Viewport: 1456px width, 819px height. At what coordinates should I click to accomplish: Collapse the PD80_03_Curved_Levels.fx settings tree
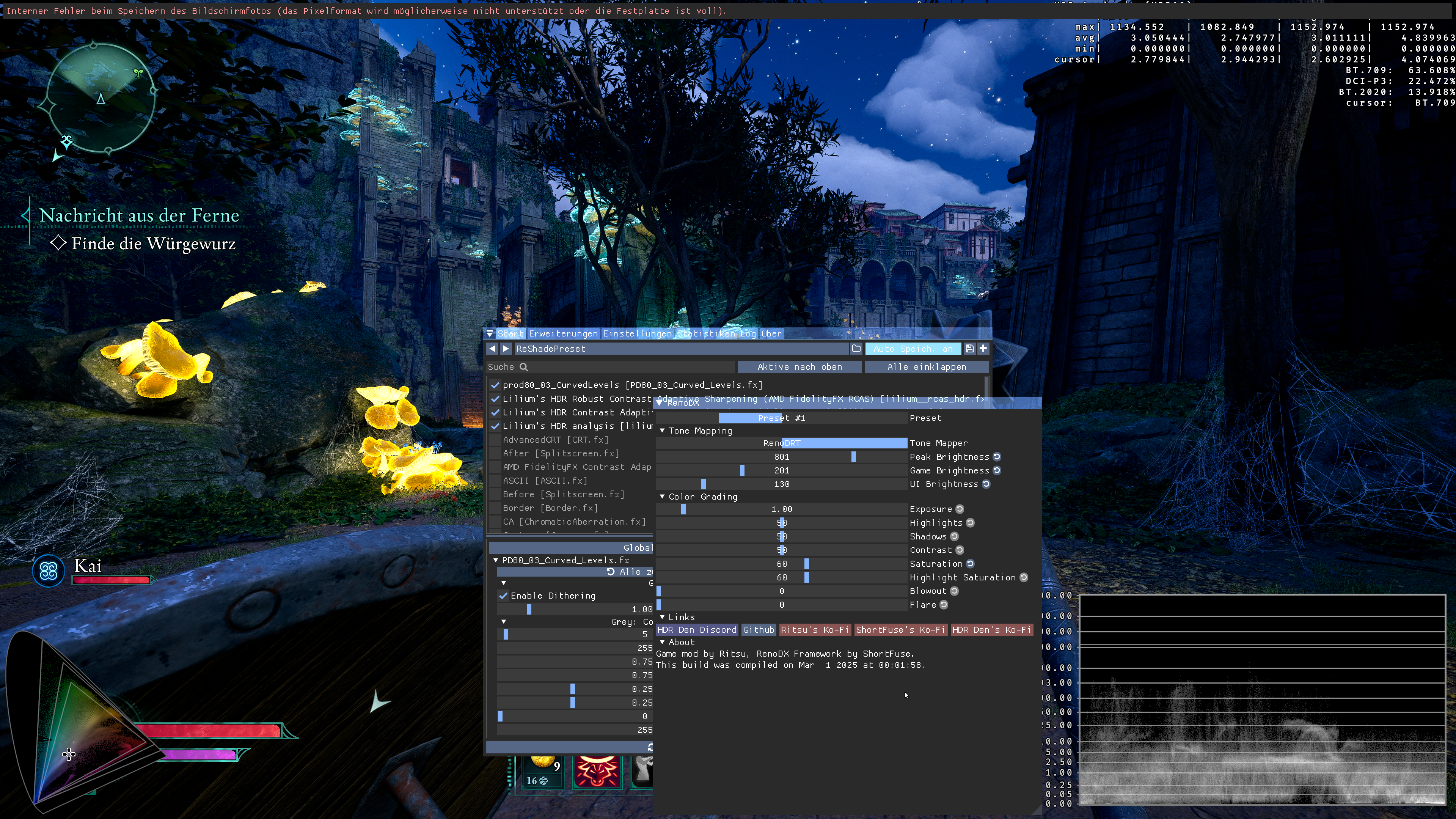496,560
